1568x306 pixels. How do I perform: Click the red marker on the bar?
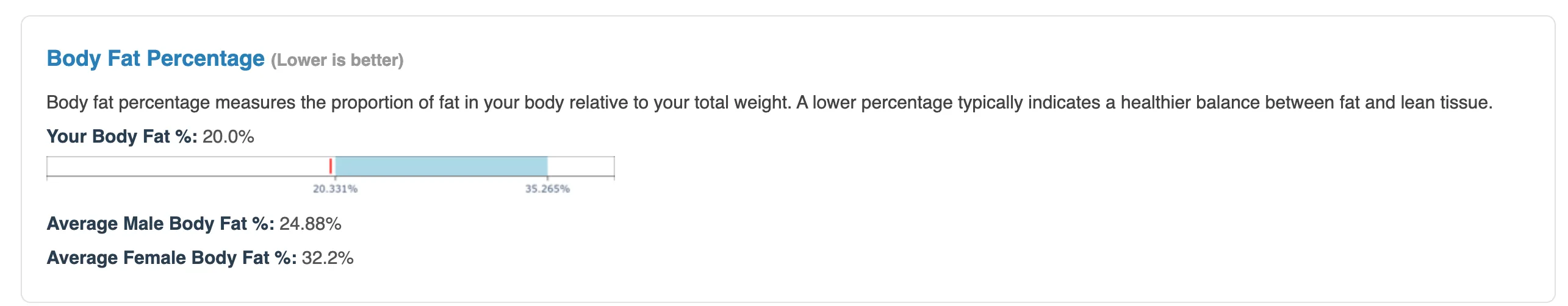pos(331,166)
